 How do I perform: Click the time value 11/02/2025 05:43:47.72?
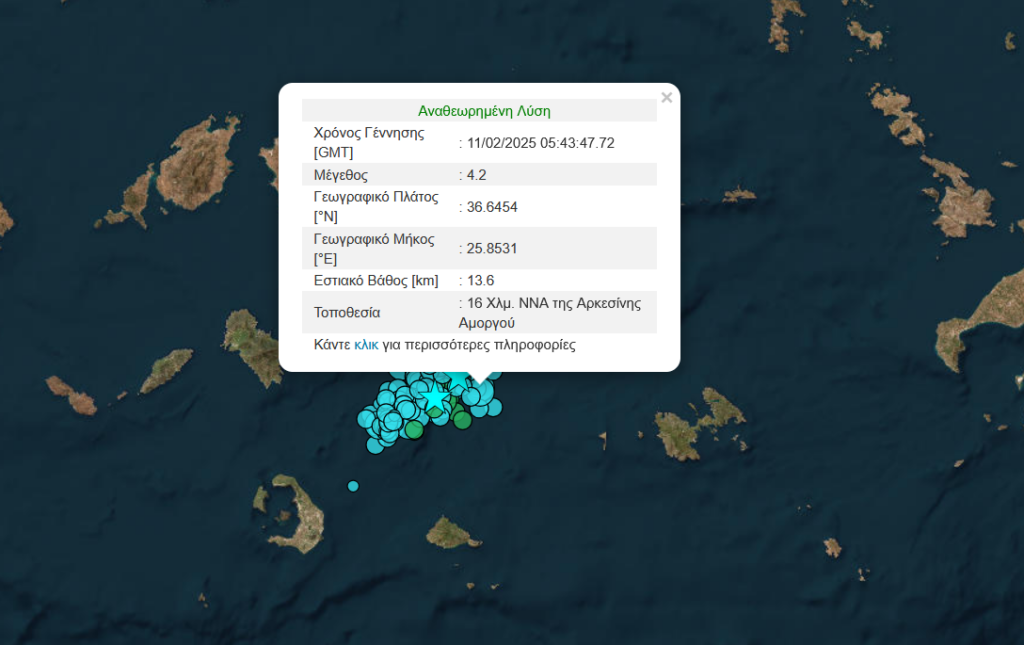coord(541,143)
